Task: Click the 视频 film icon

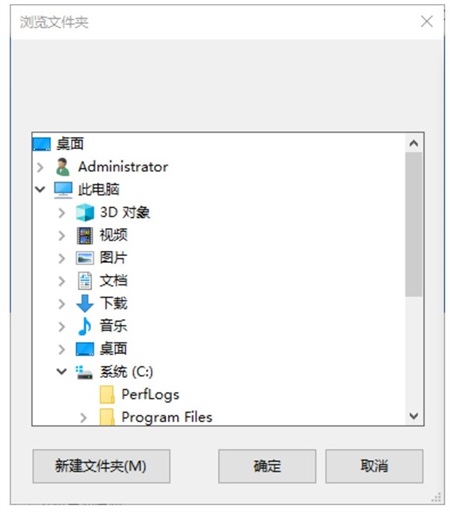Action: (x=85, y=235)
